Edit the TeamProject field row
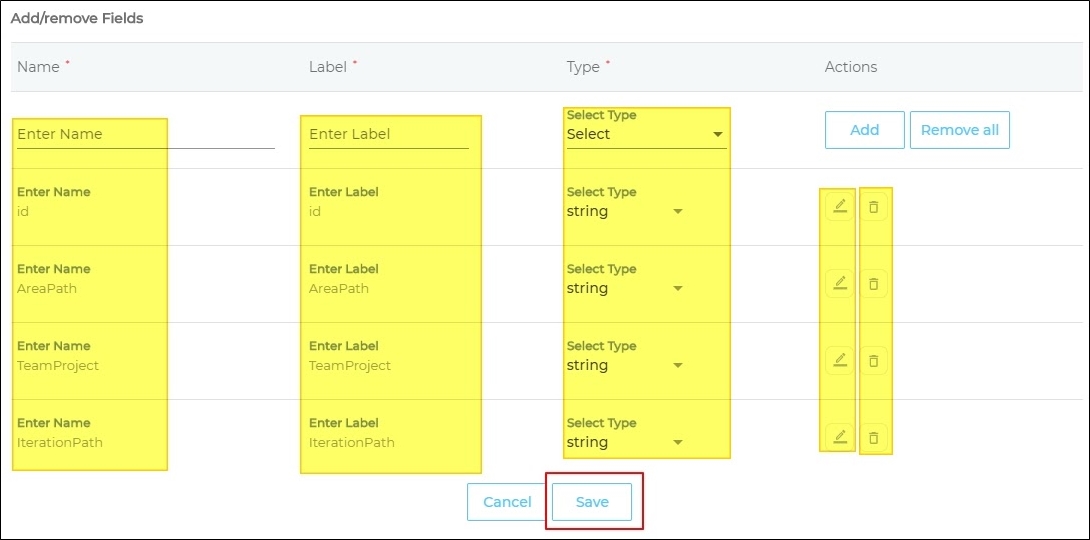Viewport: 1090px width, 540px height. point(840,360)
